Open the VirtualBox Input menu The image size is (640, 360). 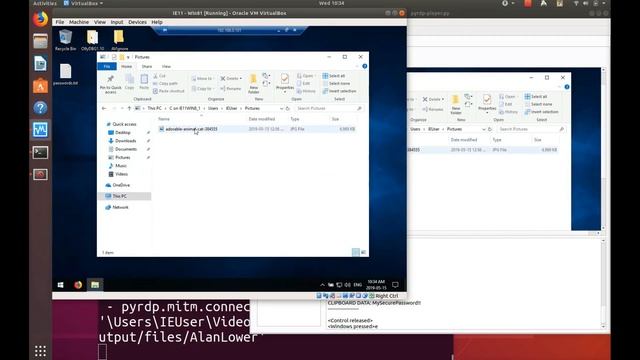[117, 22]
